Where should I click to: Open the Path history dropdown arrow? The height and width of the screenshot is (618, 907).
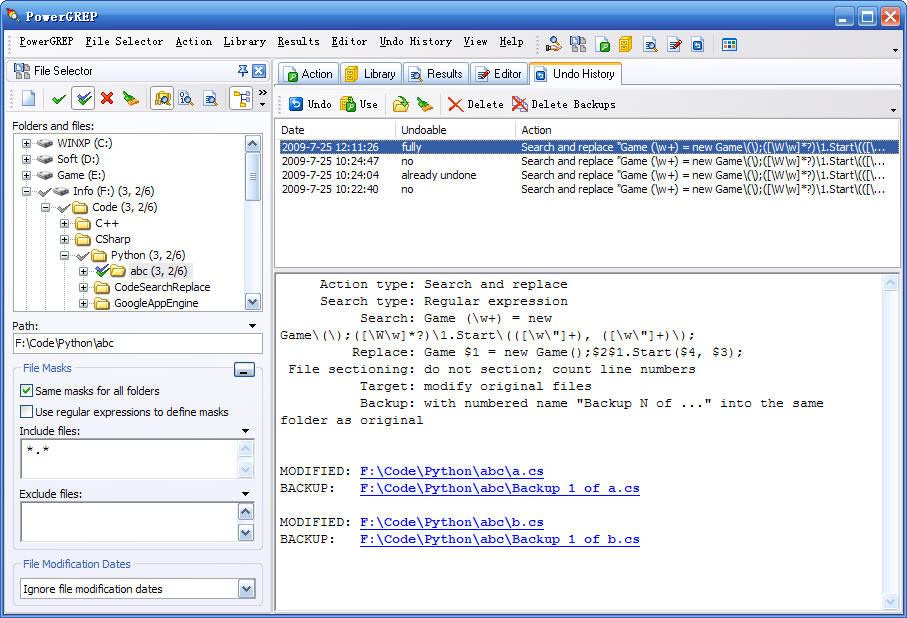252,326
